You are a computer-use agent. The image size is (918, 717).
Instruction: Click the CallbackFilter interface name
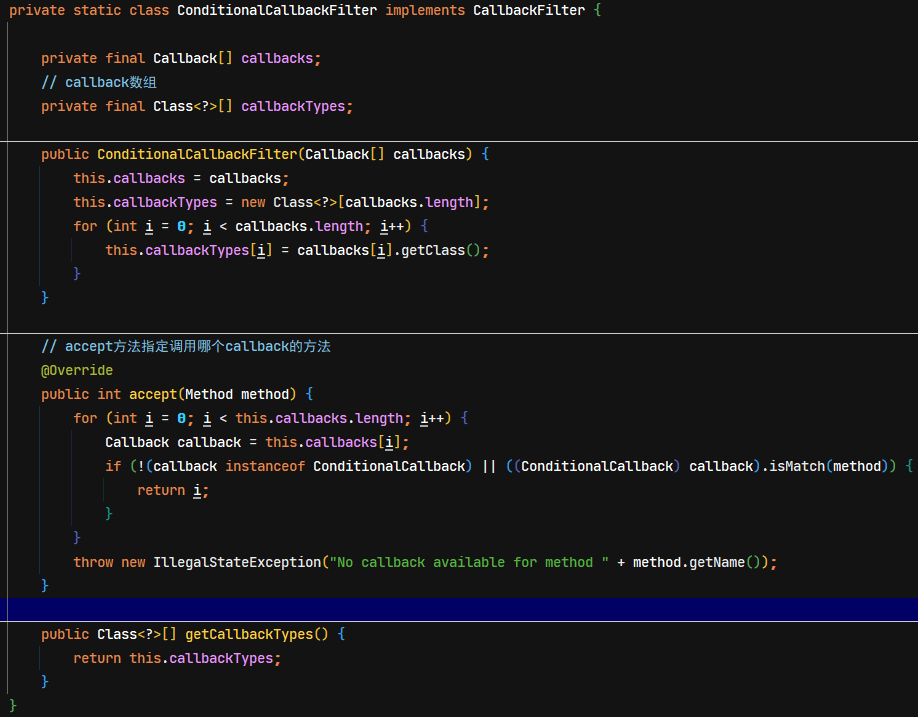click(529, 11)
